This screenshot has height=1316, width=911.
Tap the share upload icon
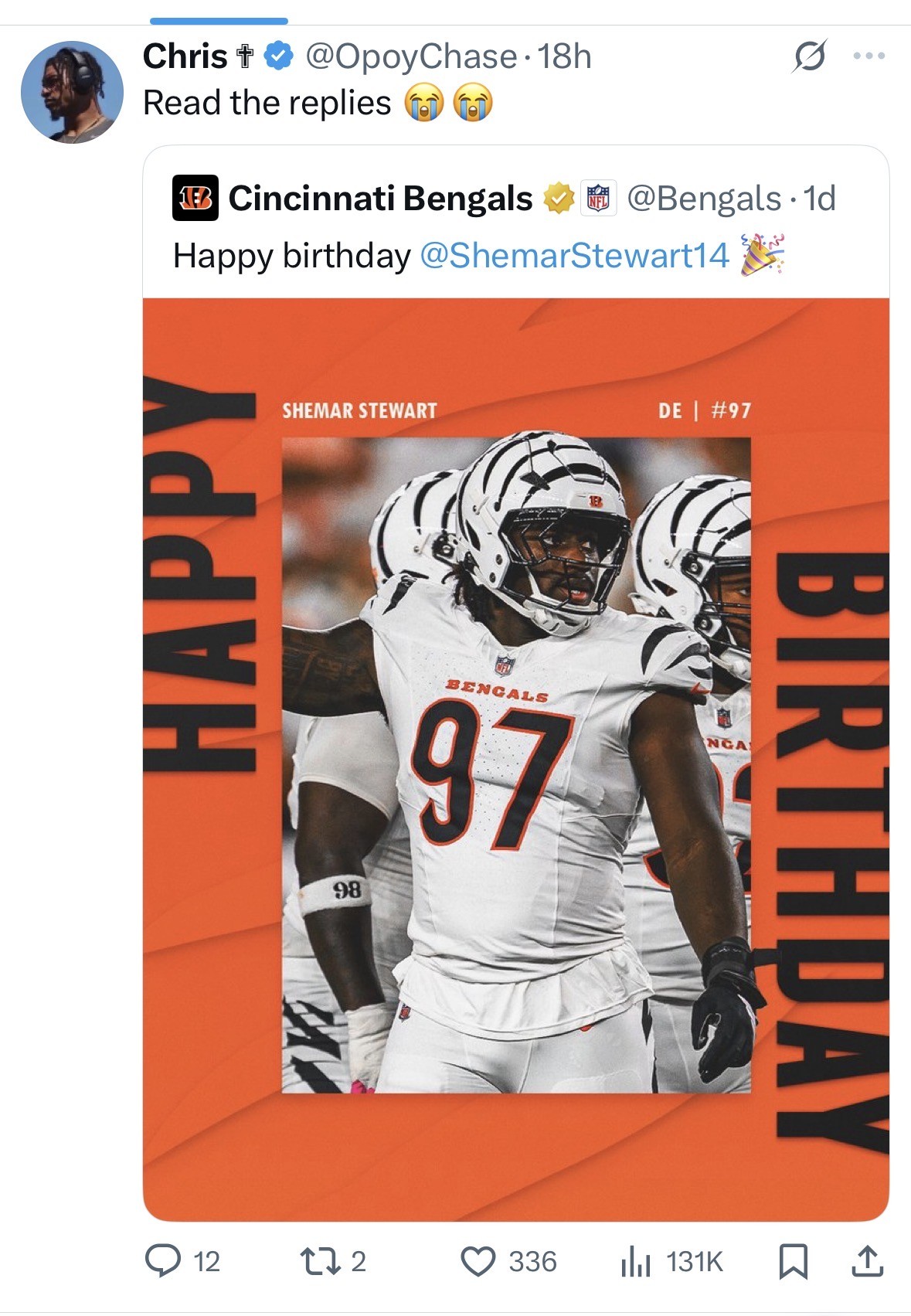click(x=867, y=1261)
